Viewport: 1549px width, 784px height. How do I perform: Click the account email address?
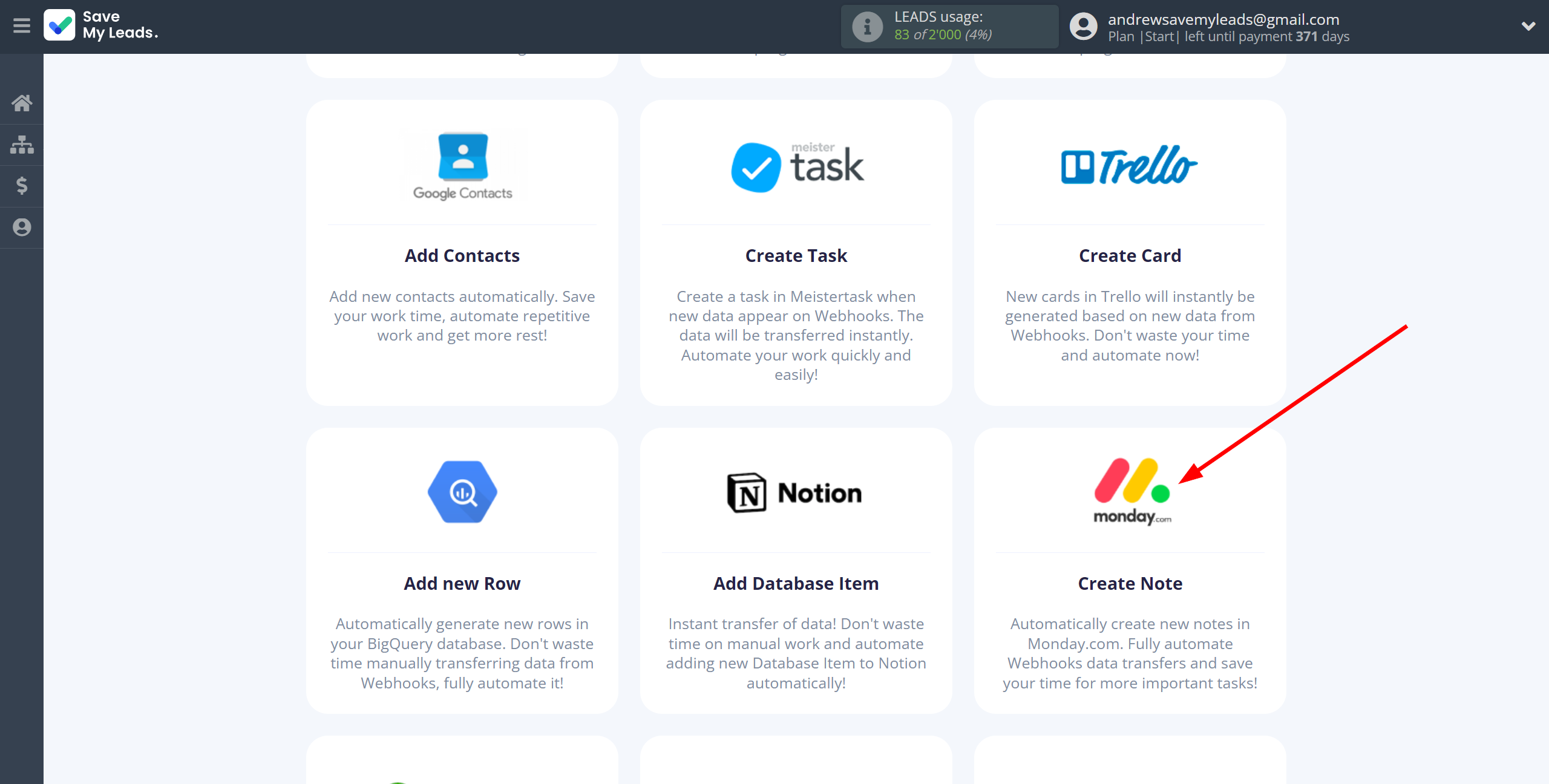[1223, 19]
